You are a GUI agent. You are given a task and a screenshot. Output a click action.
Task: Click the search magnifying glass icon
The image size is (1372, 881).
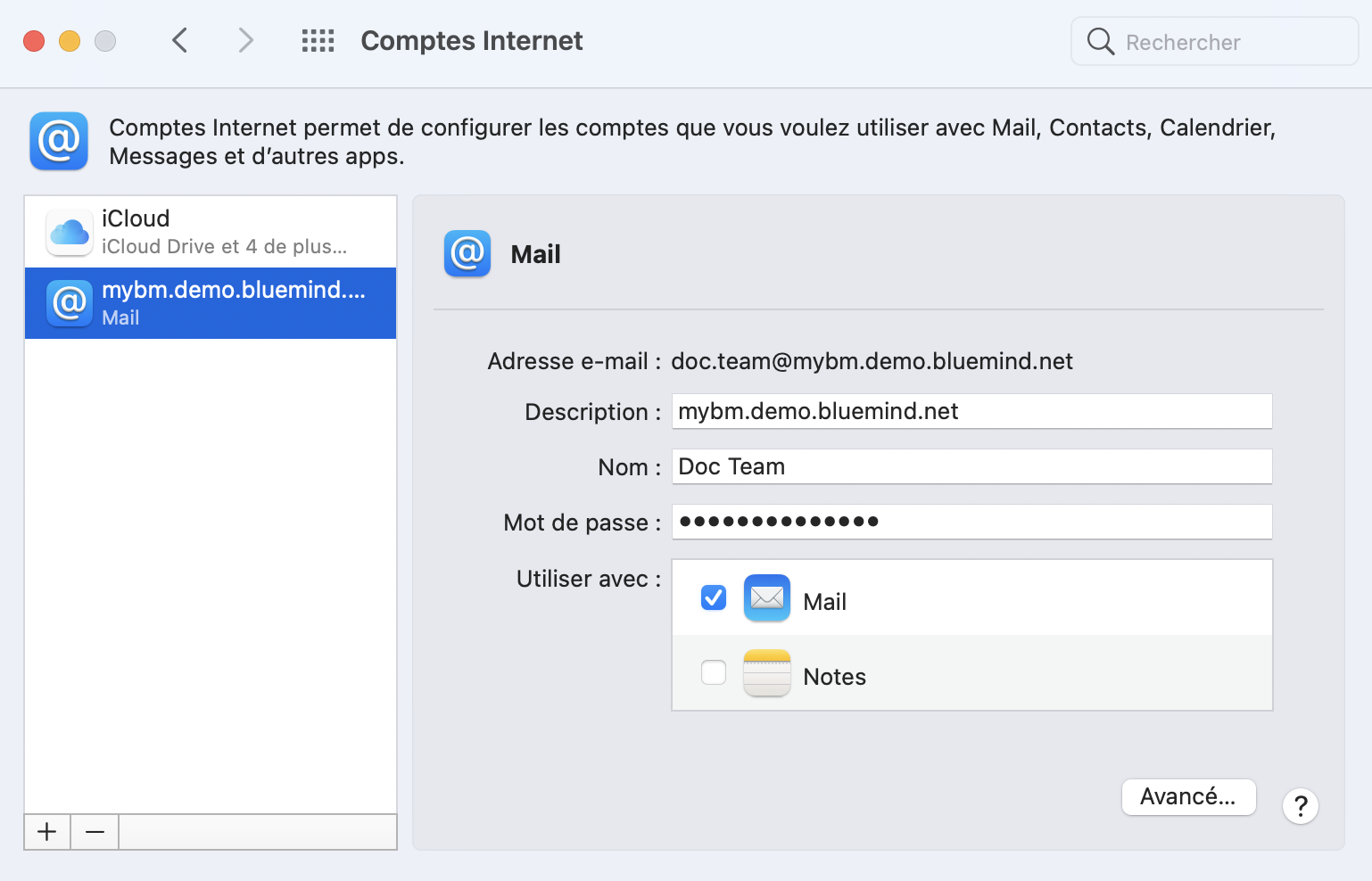coord(1100,41)
